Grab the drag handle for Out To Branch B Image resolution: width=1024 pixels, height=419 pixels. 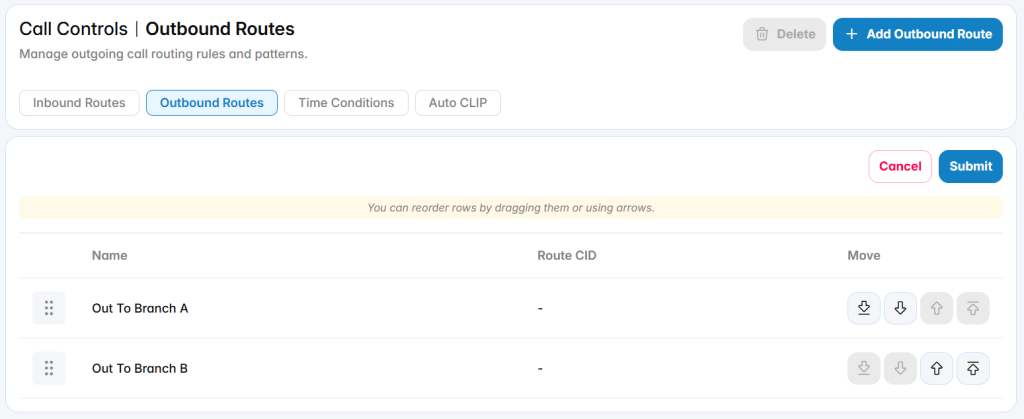[x=49, y=368]
